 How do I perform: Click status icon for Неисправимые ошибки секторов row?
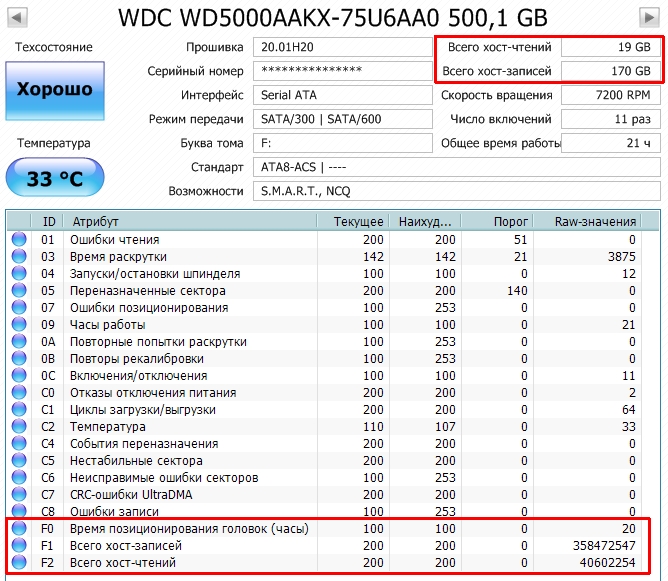(19, 477)
